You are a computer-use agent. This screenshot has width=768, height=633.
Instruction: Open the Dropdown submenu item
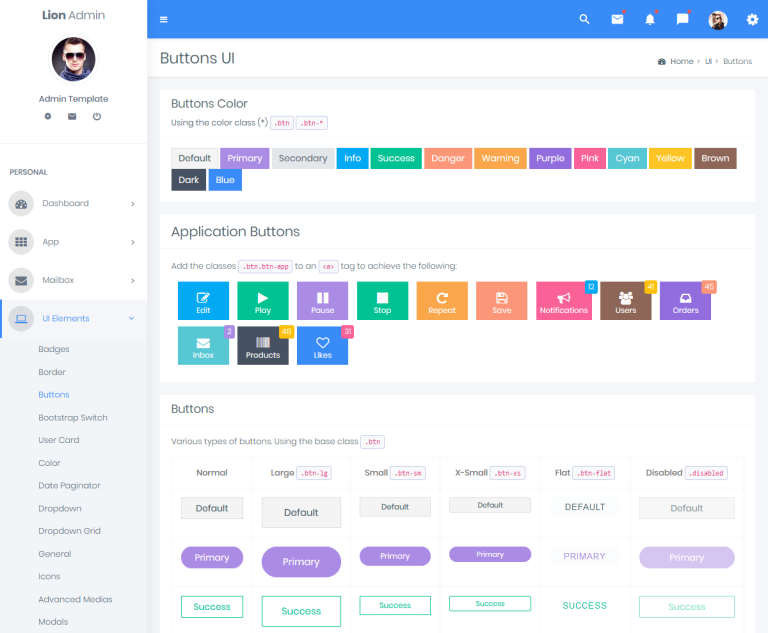(x=60, y=509)
